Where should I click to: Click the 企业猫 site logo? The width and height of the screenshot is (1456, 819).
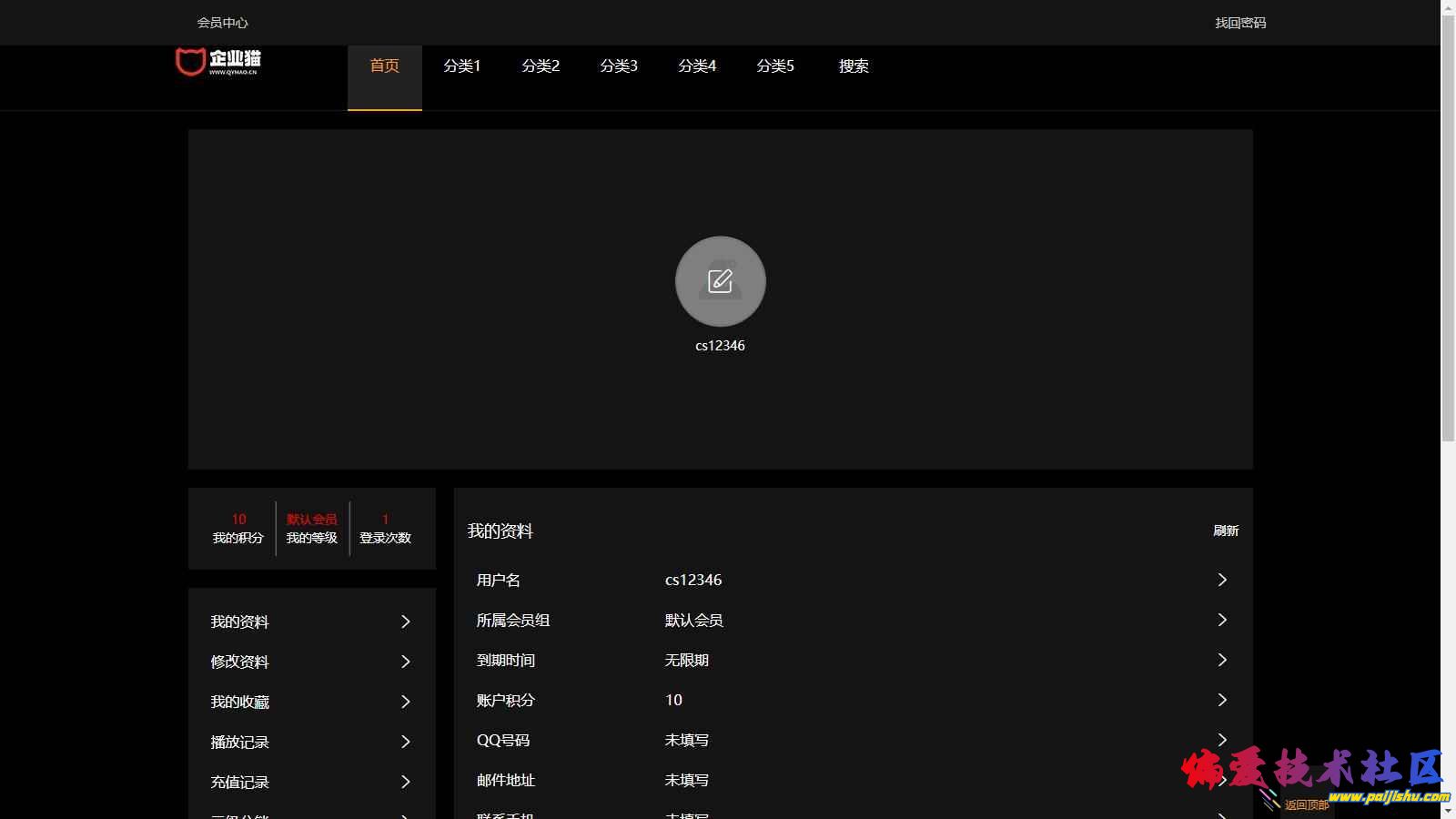coord(218,62)
